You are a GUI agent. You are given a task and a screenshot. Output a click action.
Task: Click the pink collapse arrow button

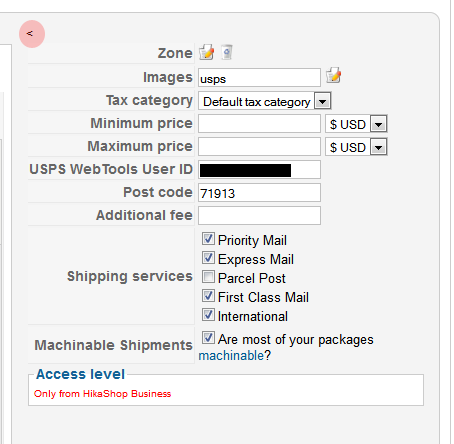point(32,34)
